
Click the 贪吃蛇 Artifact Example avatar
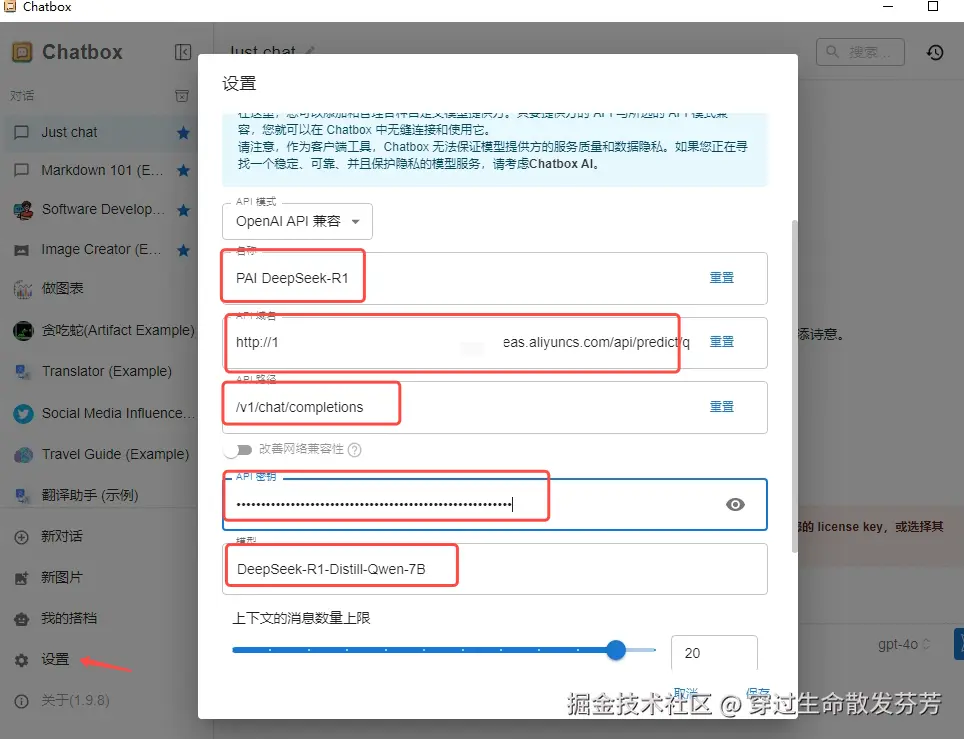pos(23,331)
